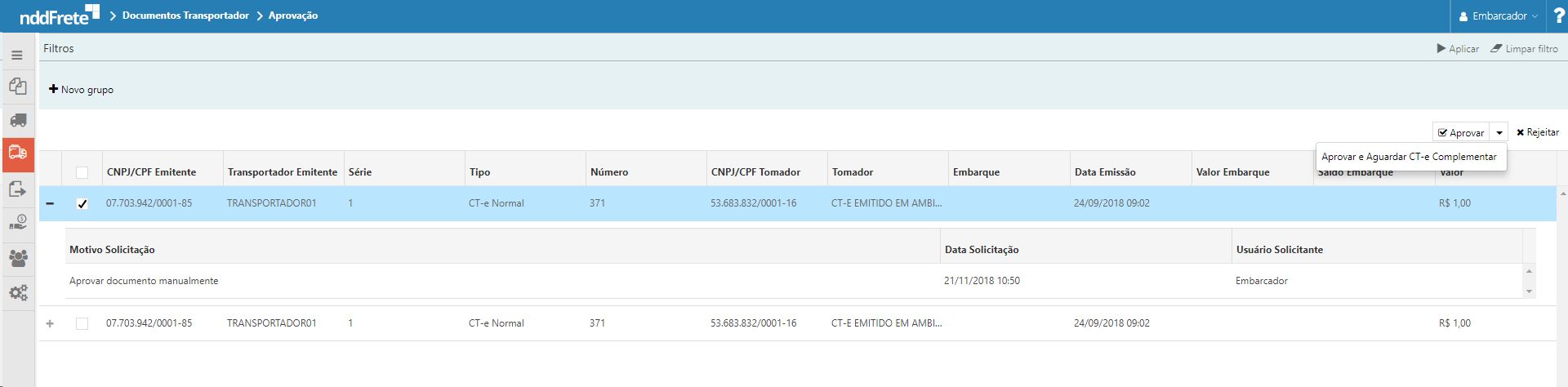Click the Aplicar filter button
This screenshot has width=1568, height=387.
tap(1459, 49)
